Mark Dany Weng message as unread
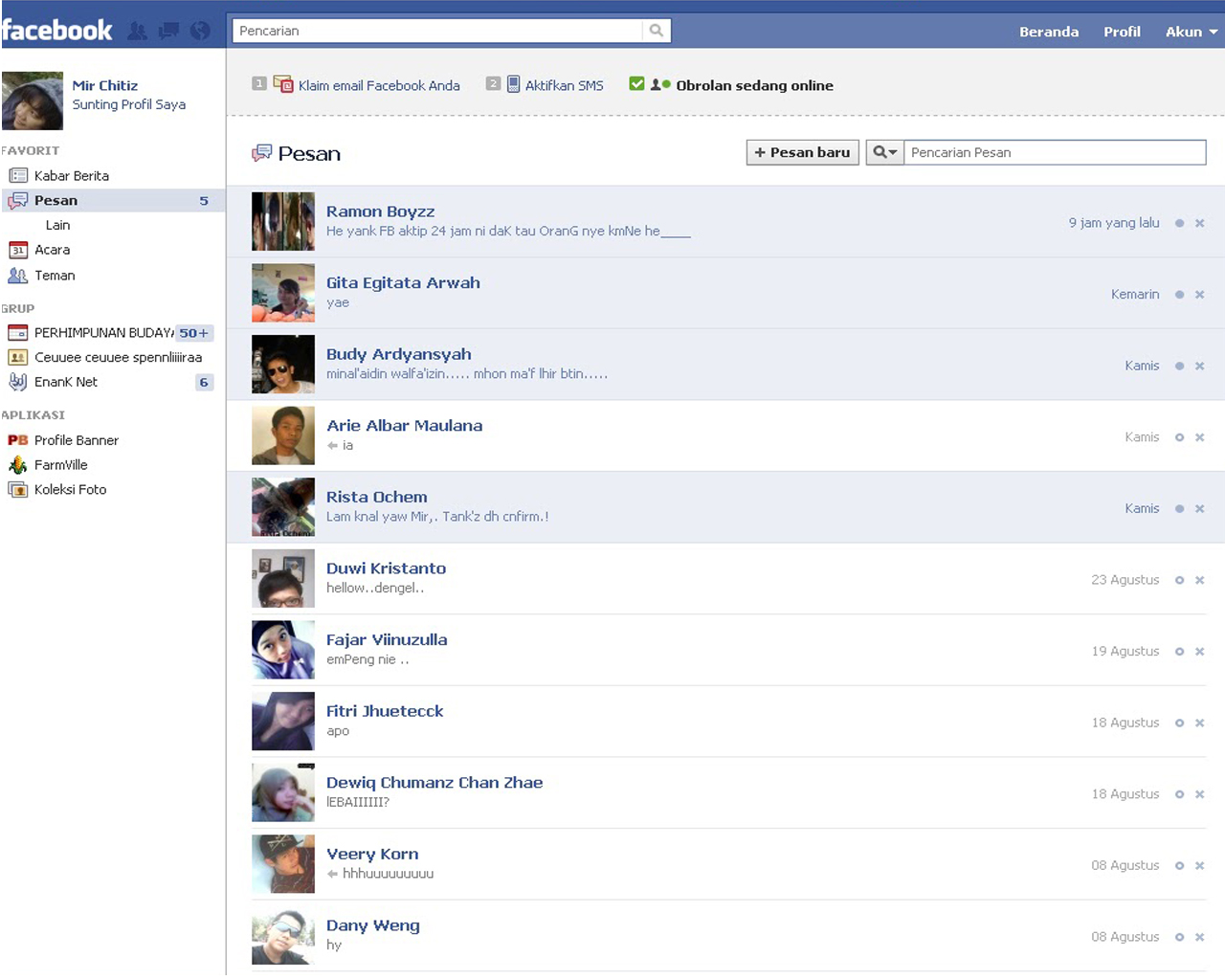Viewport: 1225px width, 980px height. point(1180,937)
